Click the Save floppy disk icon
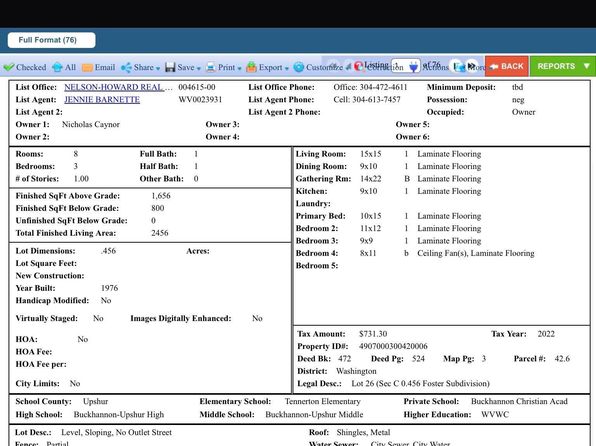 pyautogui.click(x=170, y=68)
